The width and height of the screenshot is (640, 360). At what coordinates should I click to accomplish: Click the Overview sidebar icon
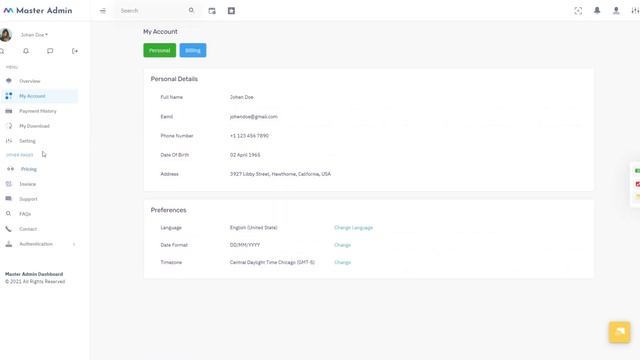click(x=9, y=81)
